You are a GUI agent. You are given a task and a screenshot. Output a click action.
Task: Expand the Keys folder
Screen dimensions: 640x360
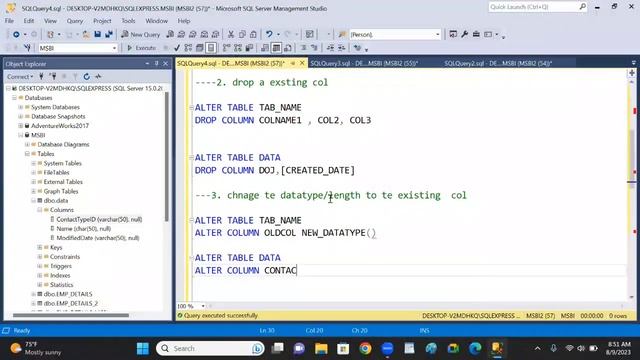pos(40,247)
